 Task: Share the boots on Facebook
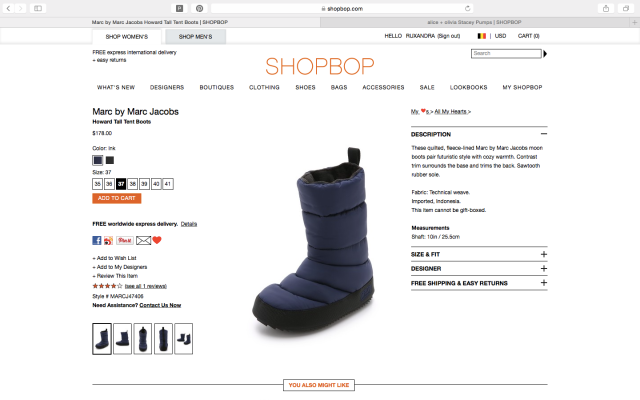(x=97, y=240)
